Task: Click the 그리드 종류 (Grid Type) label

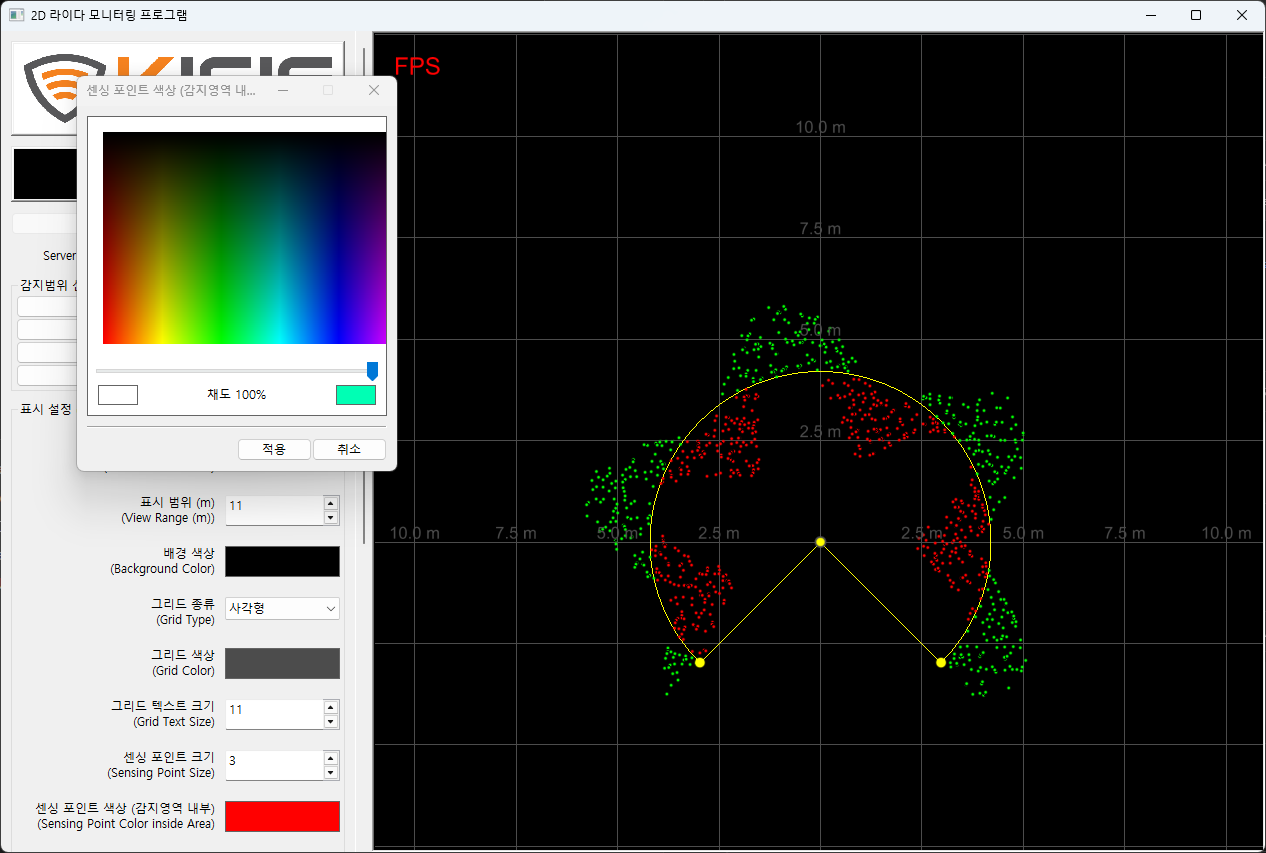Action: coord(182,612)
